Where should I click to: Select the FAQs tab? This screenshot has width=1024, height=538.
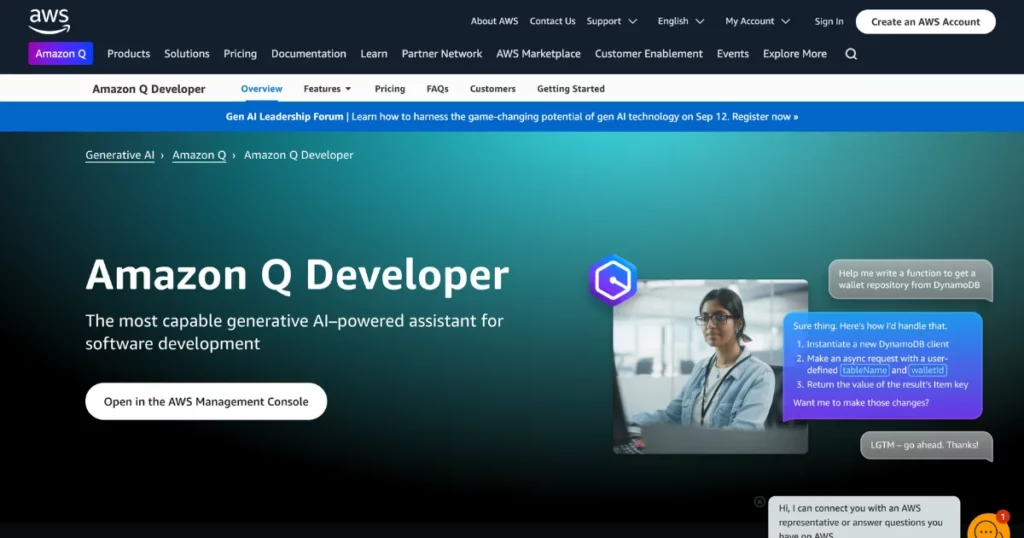438,89
